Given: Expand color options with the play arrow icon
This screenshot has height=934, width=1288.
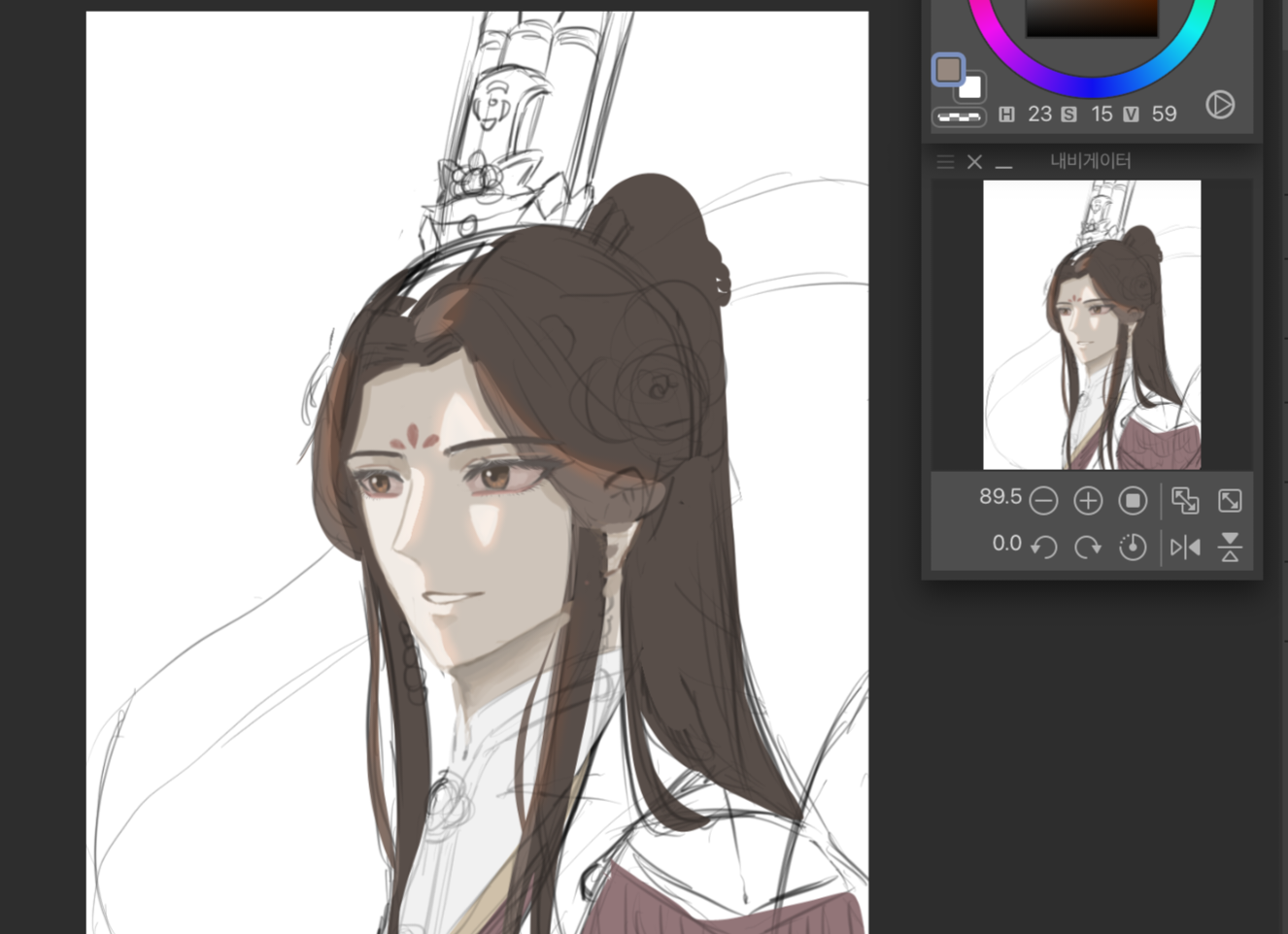Looking at the screenshot, I should 1220,105.
